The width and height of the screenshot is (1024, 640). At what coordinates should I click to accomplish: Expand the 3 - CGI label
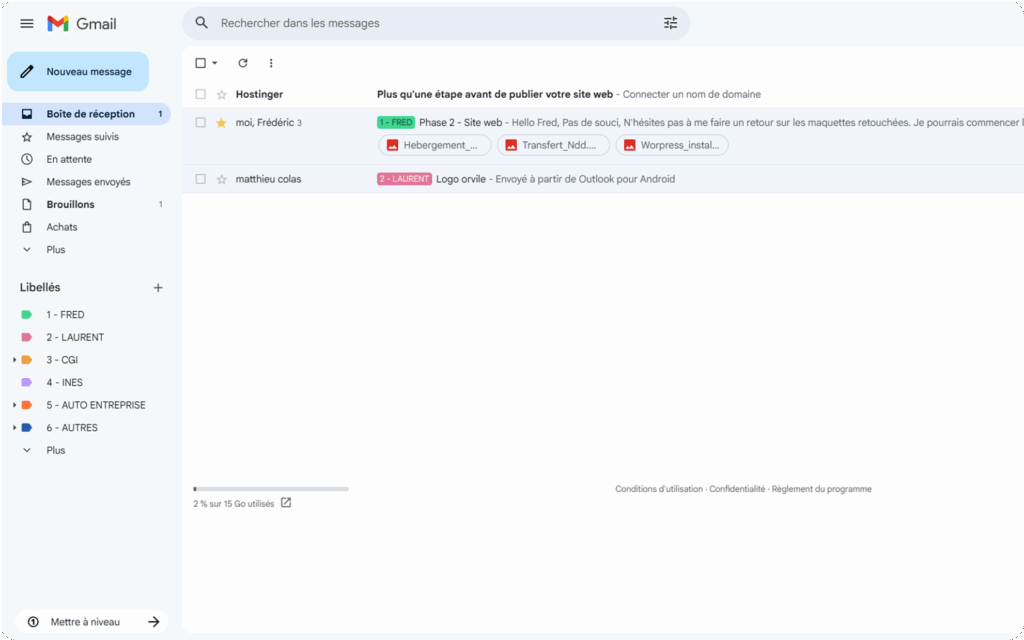tap(14, 360)
